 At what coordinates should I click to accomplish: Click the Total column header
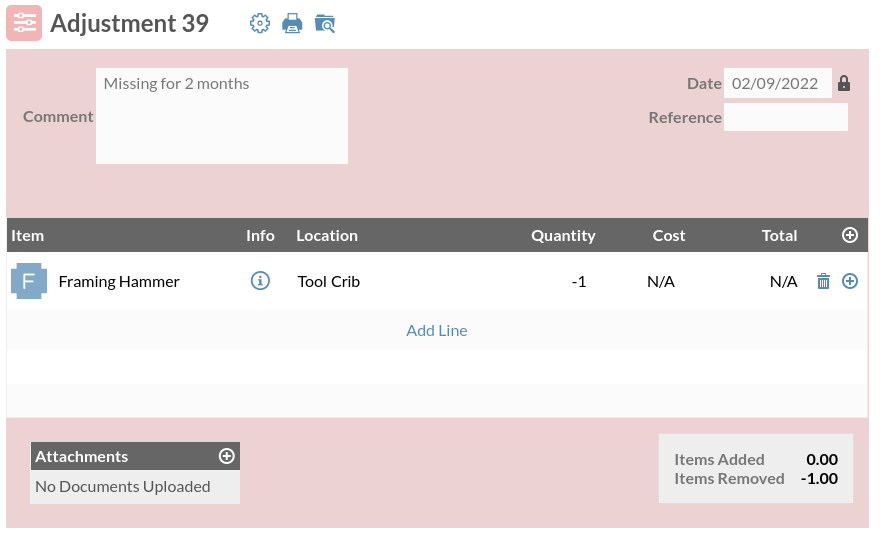(x=779, y=236)
